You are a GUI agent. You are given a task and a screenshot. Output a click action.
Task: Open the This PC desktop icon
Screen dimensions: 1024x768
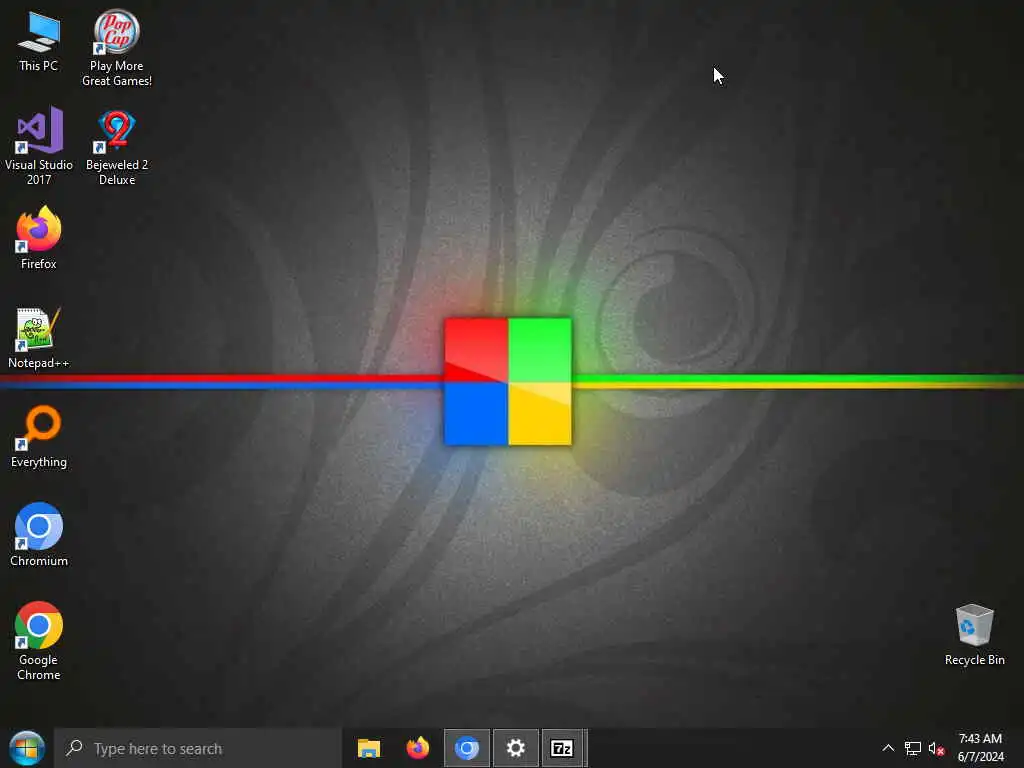(x=39, y=42)
